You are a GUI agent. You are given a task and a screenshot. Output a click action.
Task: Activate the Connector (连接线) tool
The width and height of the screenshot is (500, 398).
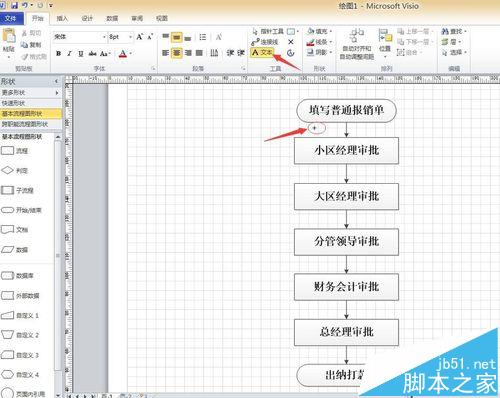click(x=265, y=42)
